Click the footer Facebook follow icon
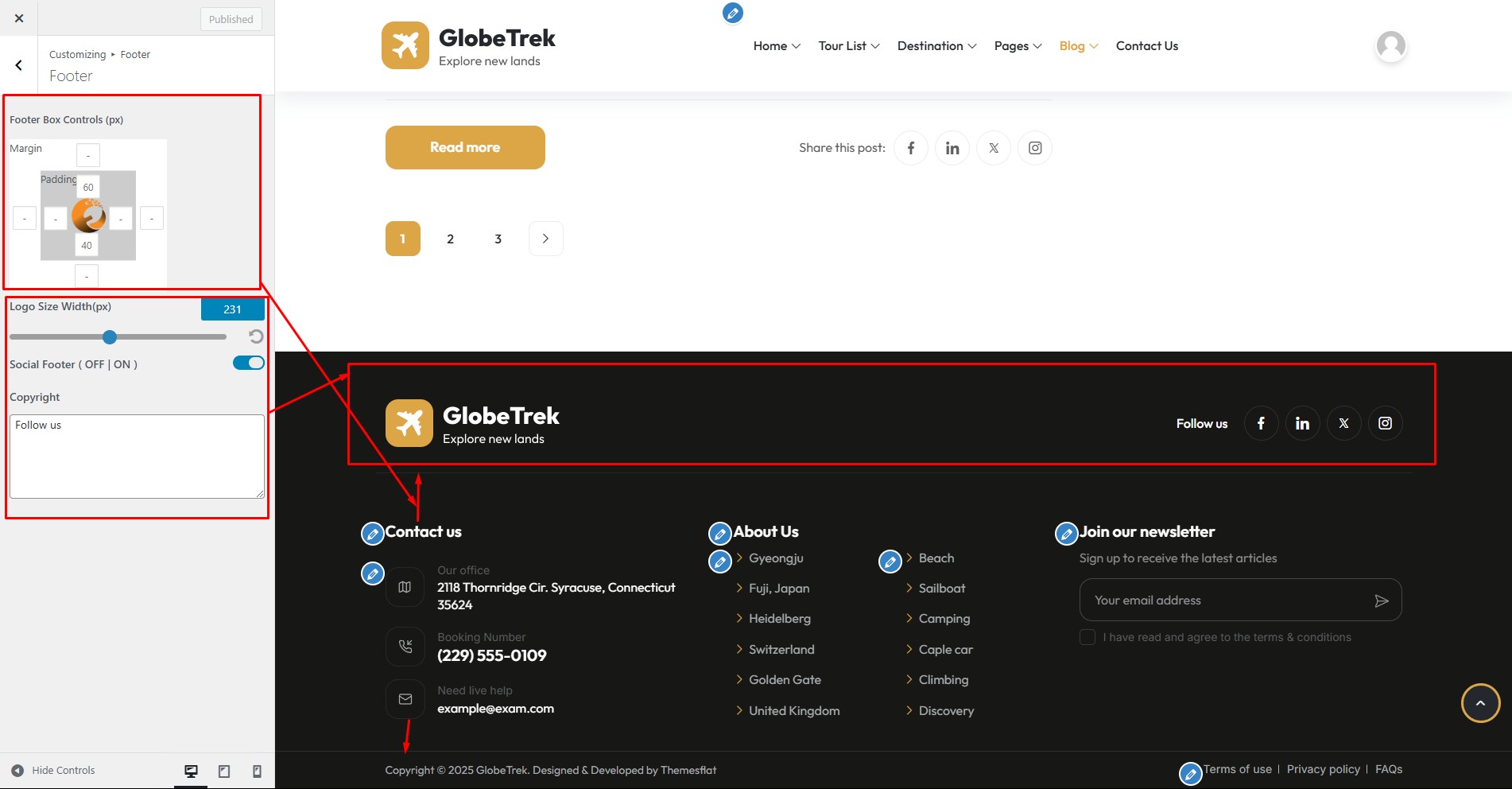 pos(1261,423)
